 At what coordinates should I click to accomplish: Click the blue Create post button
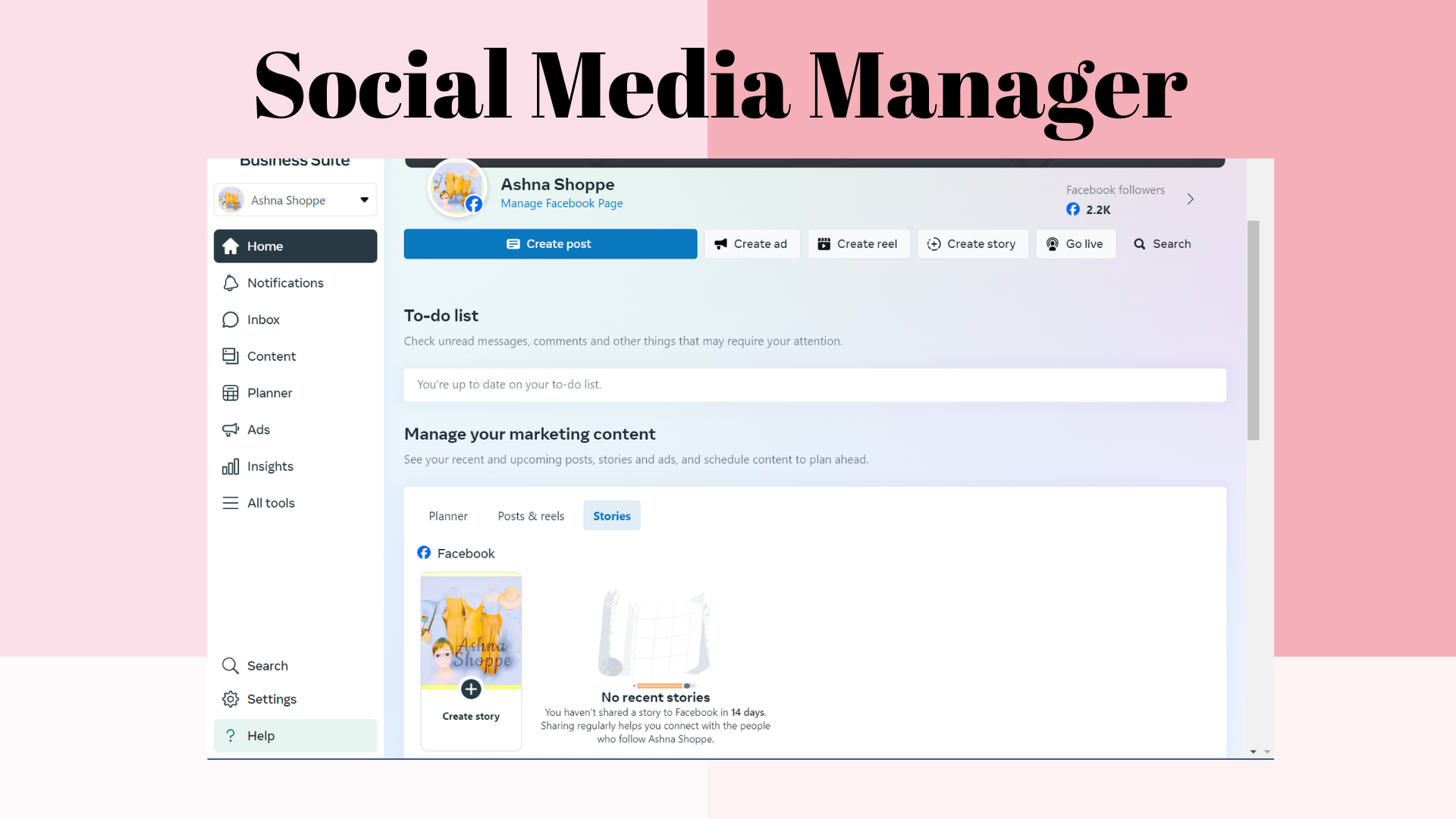tap(550, 244)
